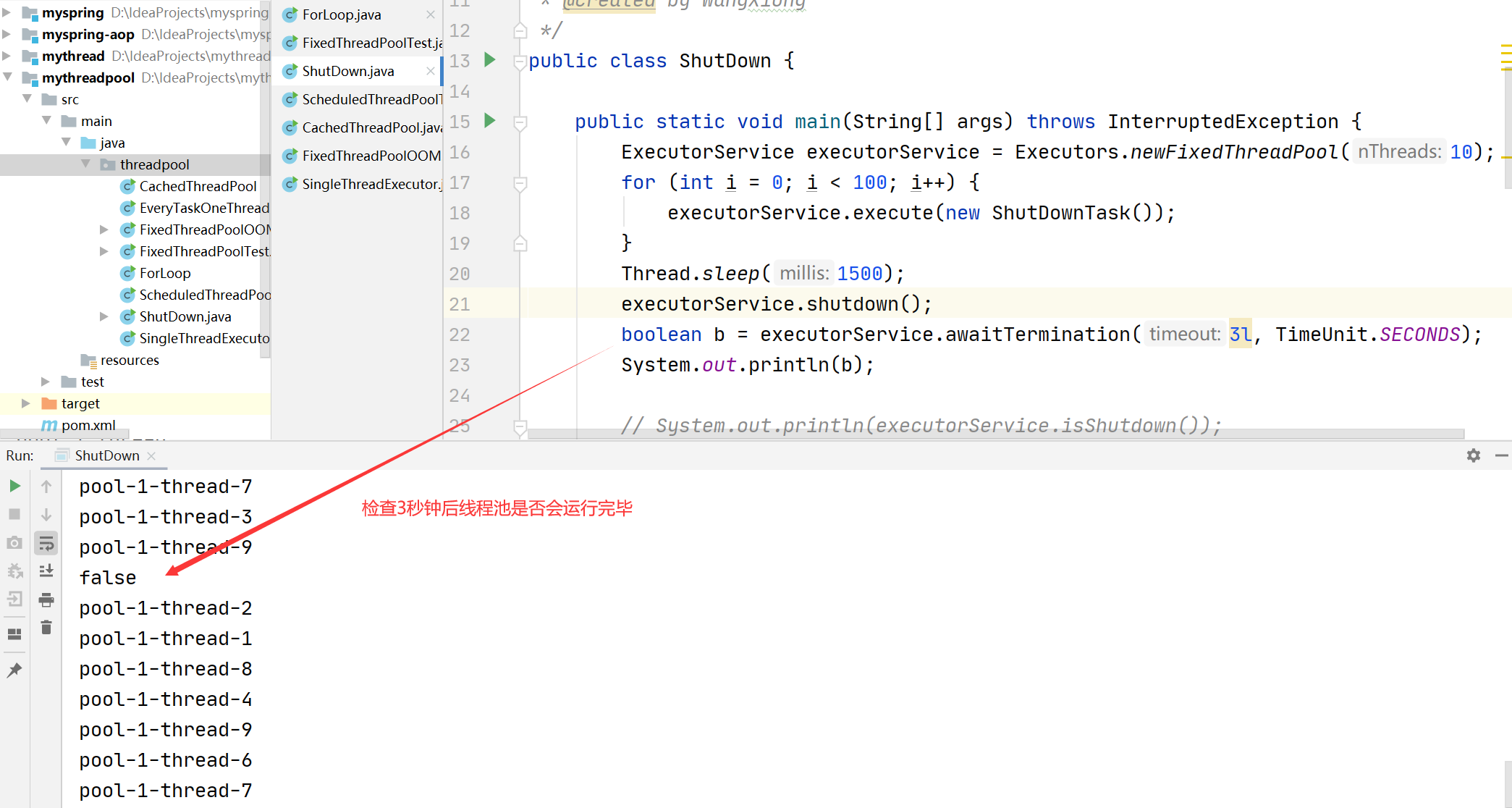Click run gutter arrow beside main method
Viewport: 1512px width, 808px height.
(490, 121)
